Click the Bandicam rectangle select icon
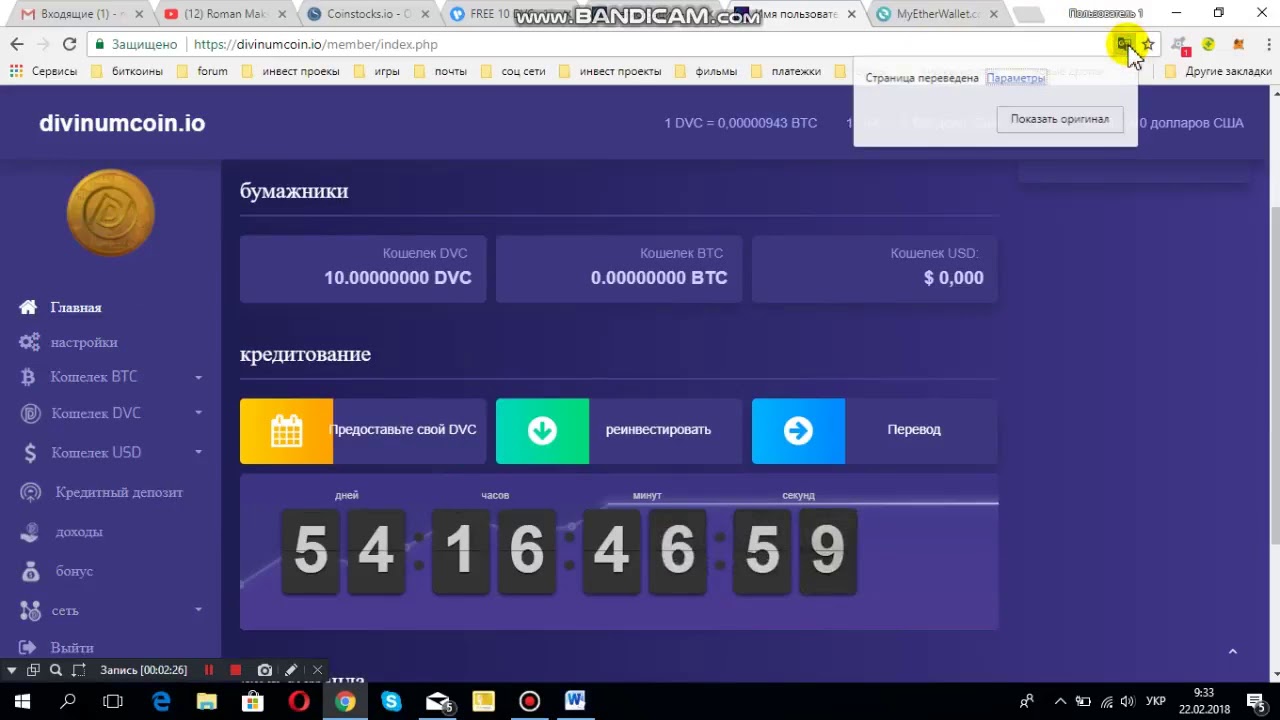1280x720 pixels. [x=79, y=670]
